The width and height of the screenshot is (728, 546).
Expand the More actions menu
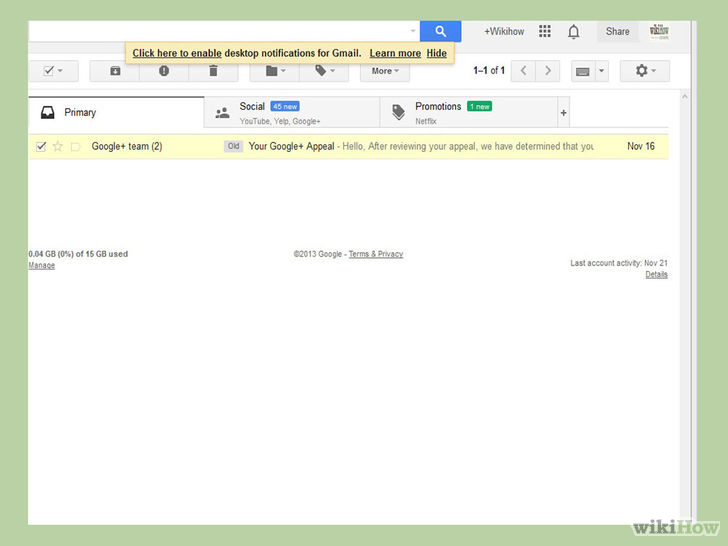384,71
